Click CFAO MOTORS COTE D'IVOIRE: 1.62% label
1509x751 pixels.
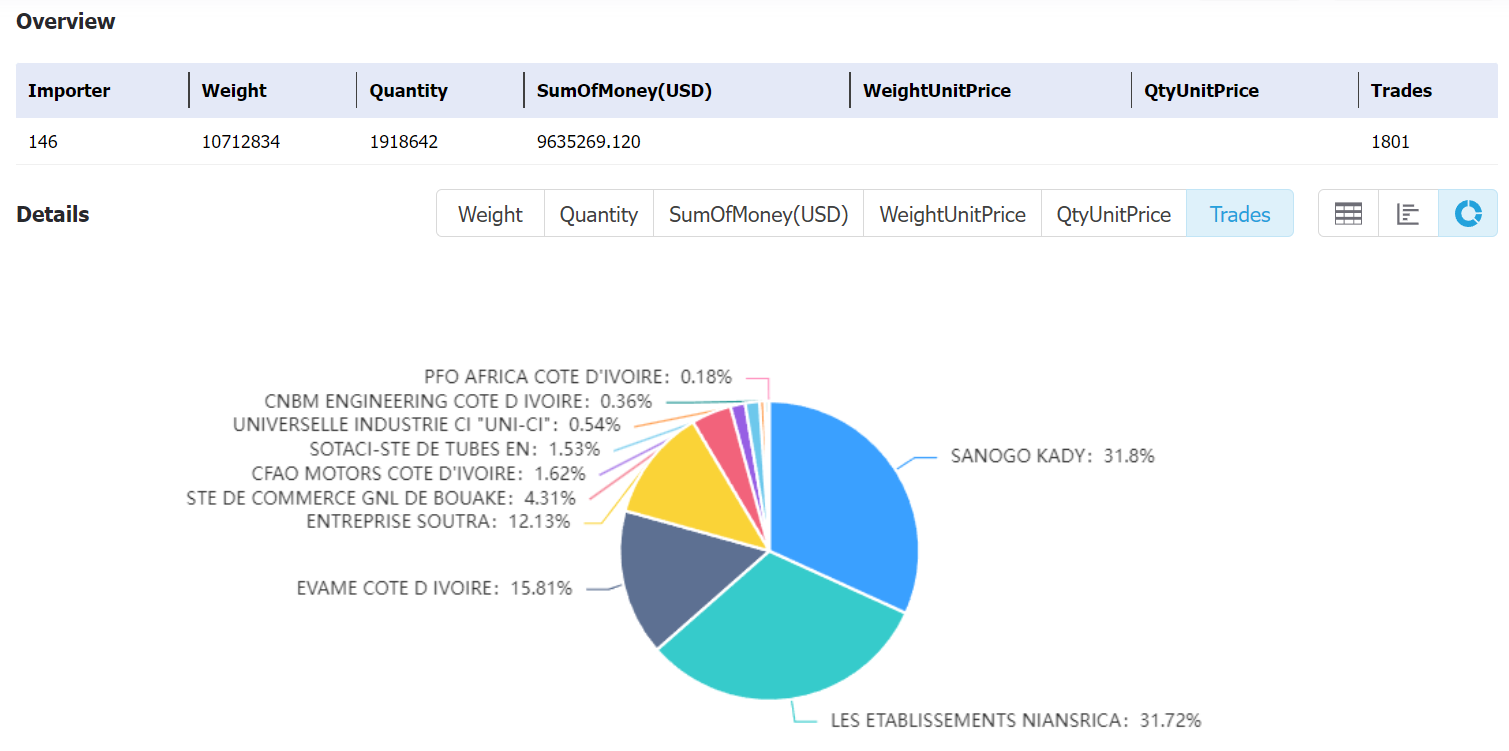tap(417, 473)
